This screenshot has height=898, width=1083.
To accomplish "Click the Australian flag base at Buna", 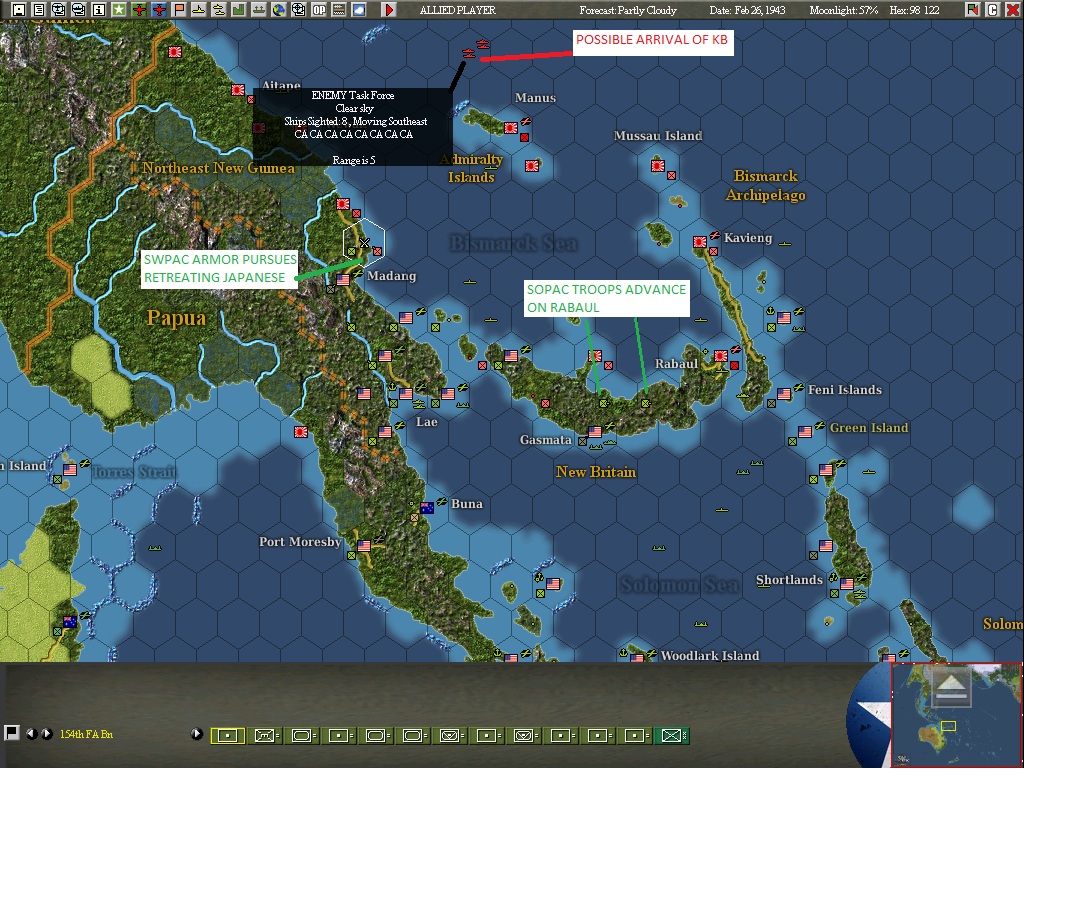I will tap(427, 508).
